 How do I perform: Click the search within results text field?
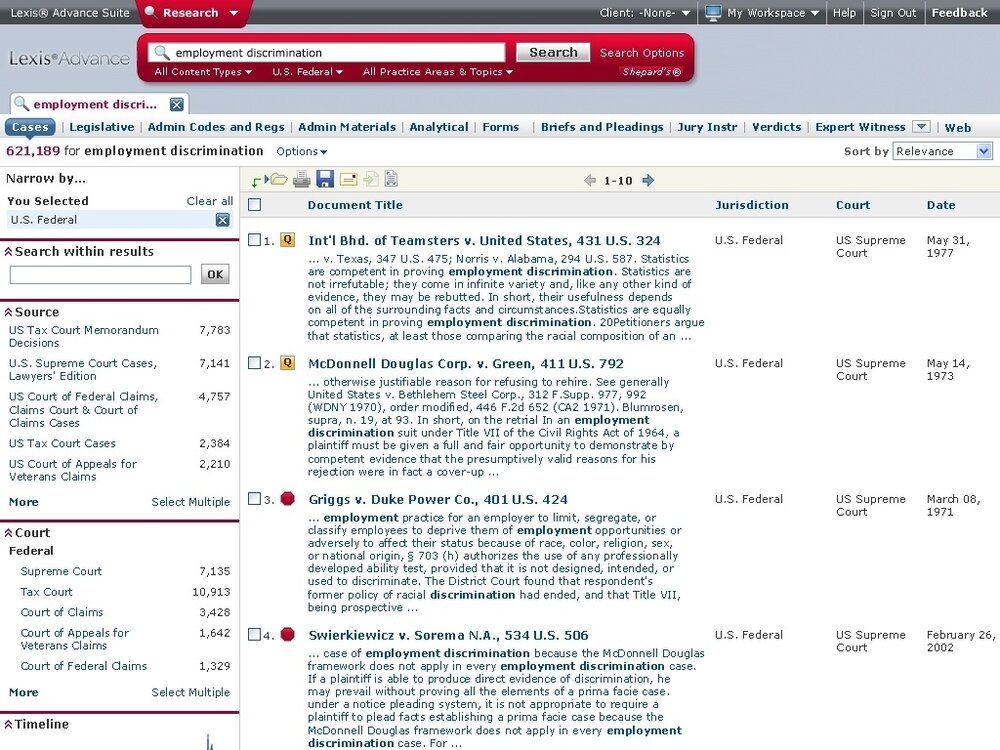[100, 275]
